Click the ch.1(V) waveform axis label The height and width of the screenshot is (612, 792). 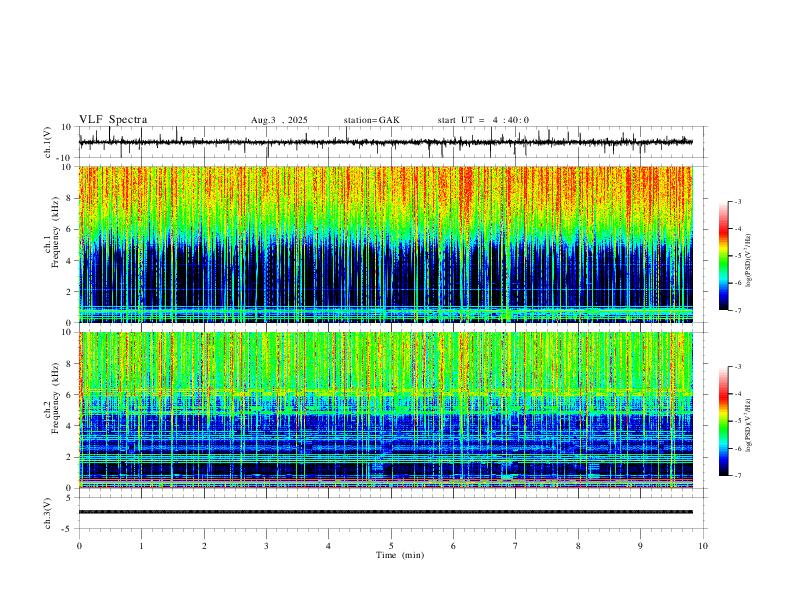click(x=48, y=142)
